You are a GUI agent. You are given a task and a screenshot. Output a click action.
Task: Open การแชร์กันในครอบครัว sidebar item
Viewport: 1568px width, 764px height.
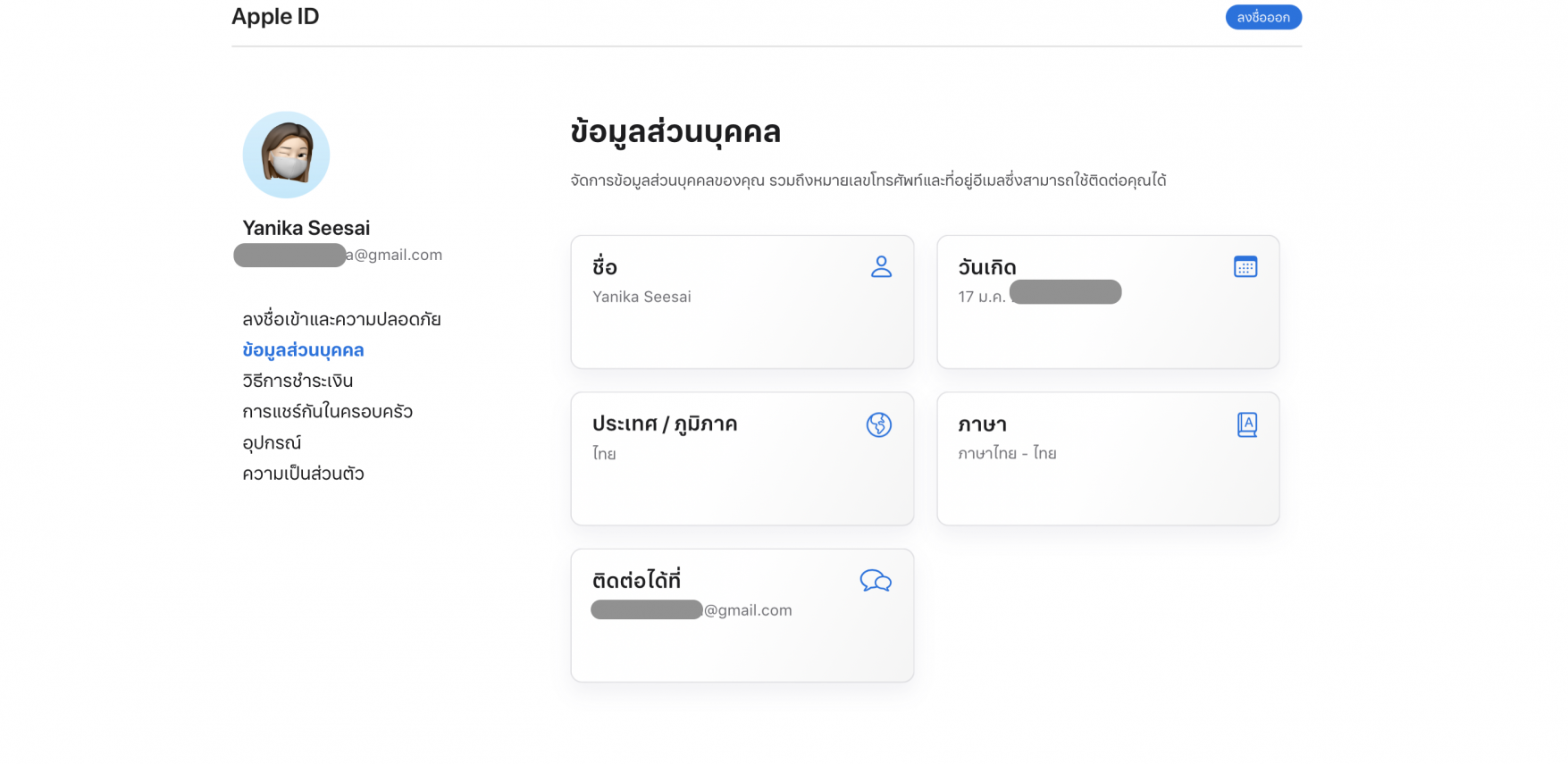(x=327, y=412)
